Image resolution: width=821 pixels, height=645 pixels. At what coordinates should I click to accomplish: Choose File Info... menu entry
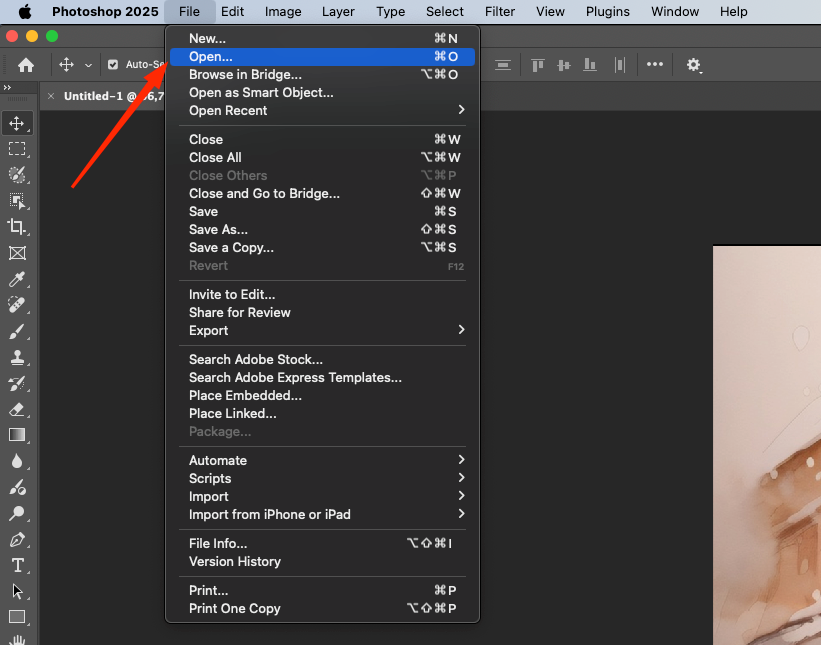(322, 543)
